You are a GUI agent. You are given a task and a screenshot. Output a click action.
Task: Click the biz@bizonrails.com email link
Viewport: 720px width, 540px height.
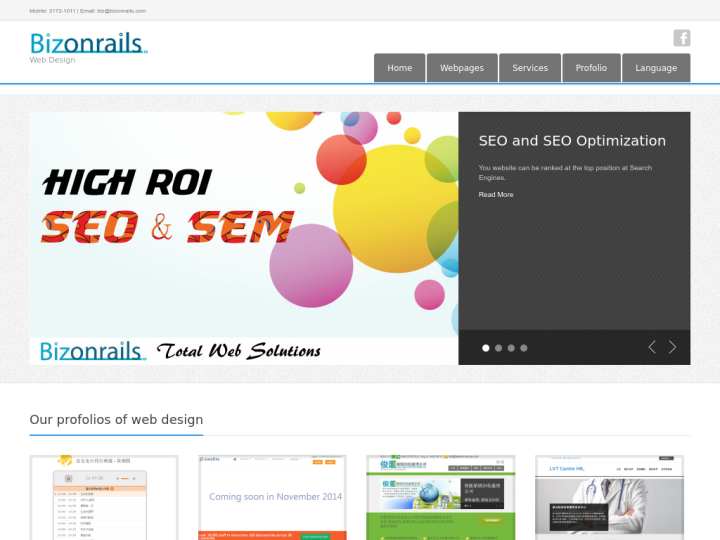tap(121, 11)
